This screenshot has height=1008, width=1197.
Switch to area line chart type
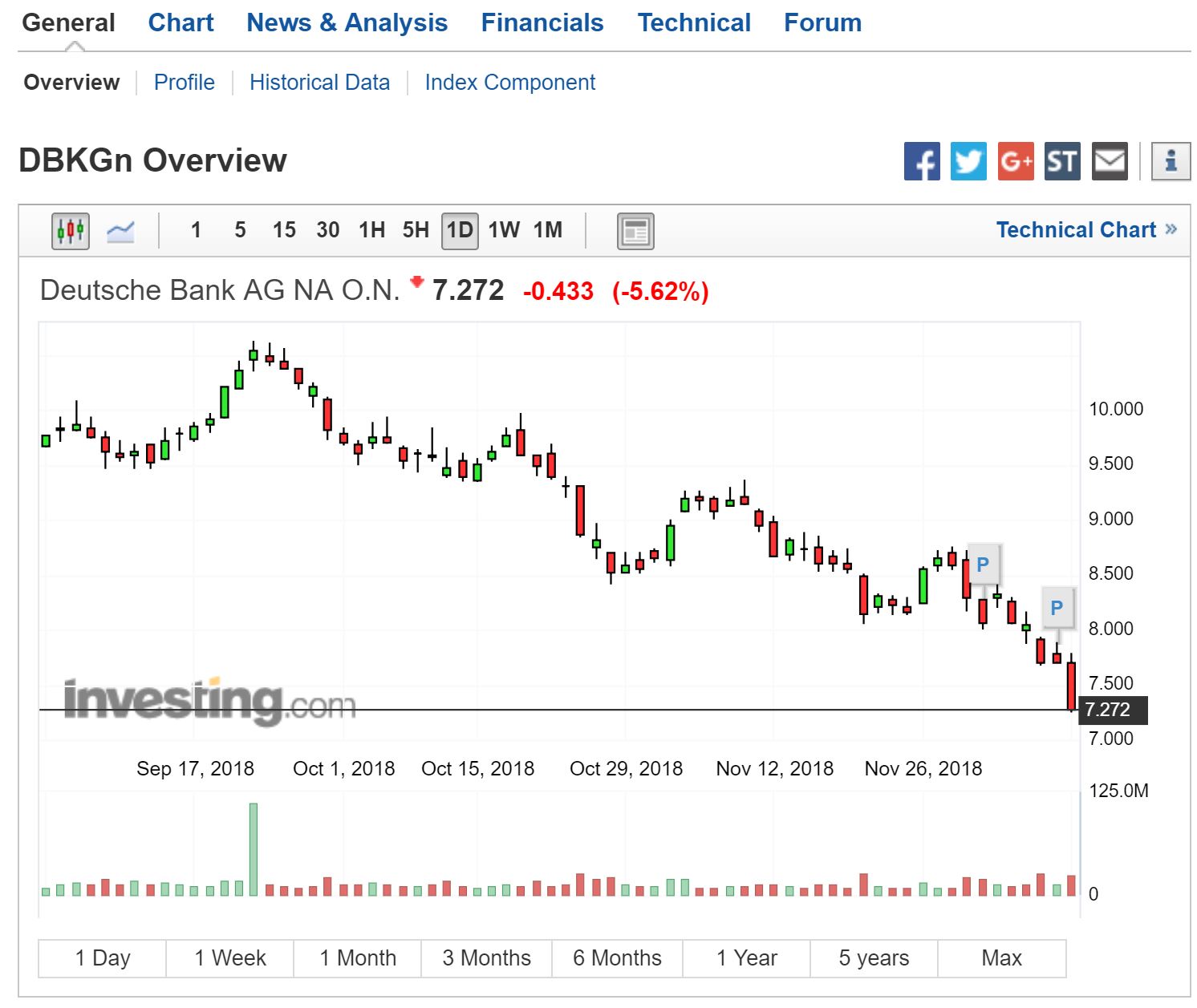(x=120, y=231)
